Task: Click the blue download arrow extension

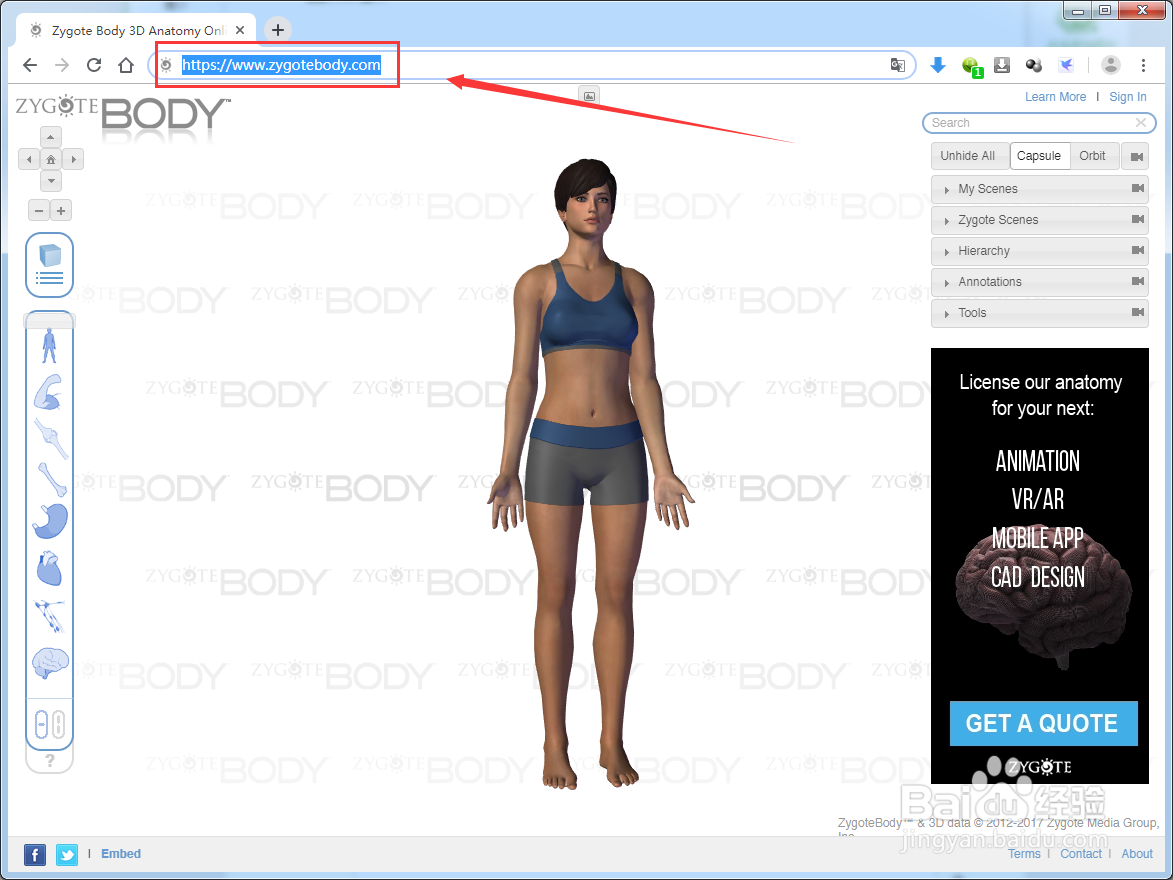Action: pyautogui.click(x=937, y=65)
